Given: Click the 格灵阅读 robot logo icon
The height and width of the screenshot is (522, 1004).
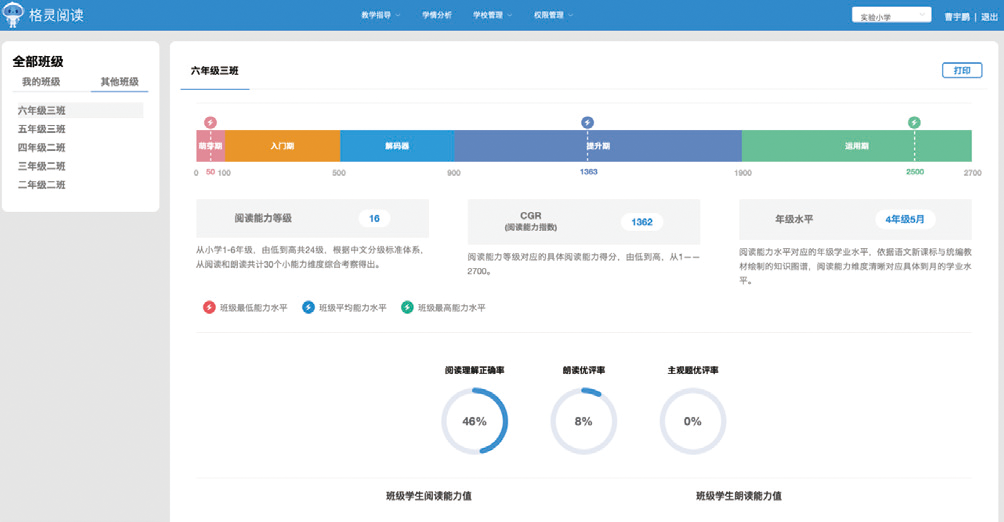Looking at the screenshot, I should [13, 15].
